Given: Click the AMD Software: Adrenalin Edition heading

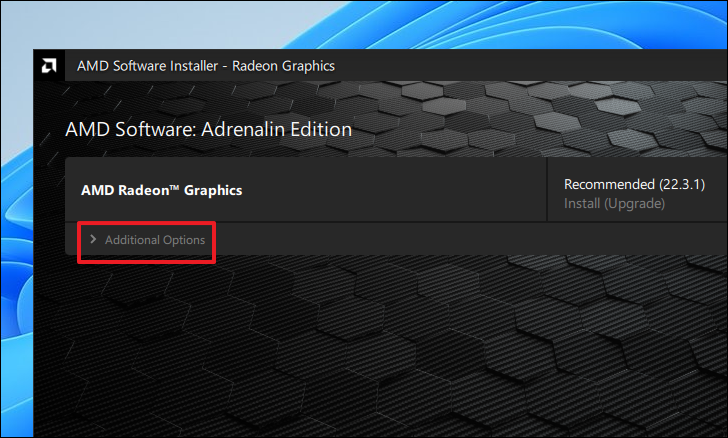Looking at the screenshot, I should [x=208, y=129].
